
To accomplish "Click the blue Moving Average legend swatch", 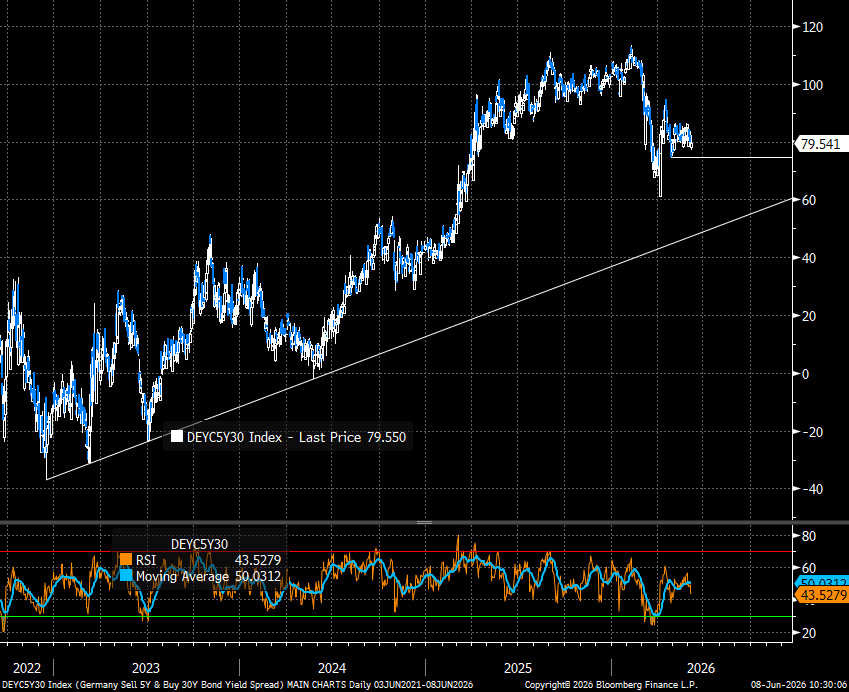I will tap(126, 576).
